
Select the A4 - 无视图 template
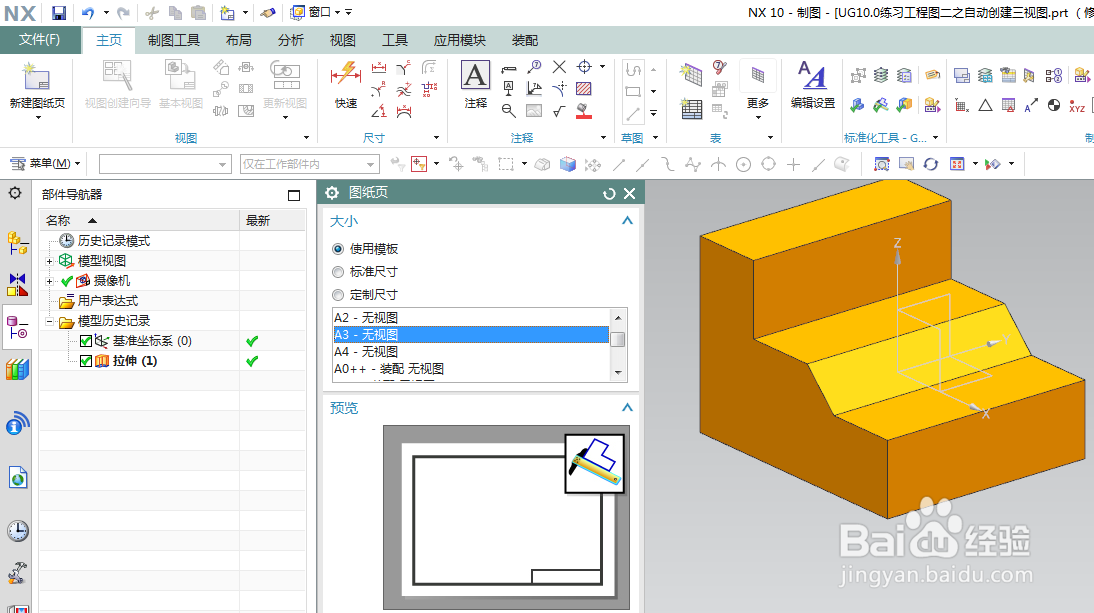coord(471,351)
